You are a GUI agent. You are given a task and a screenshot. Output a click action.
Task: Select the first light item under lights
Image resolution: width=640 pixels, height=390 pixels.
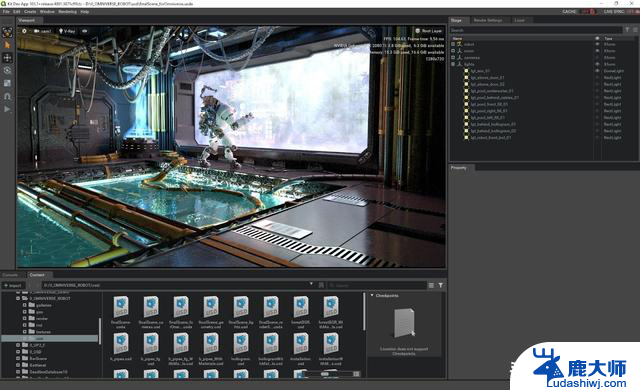(480, 71)
